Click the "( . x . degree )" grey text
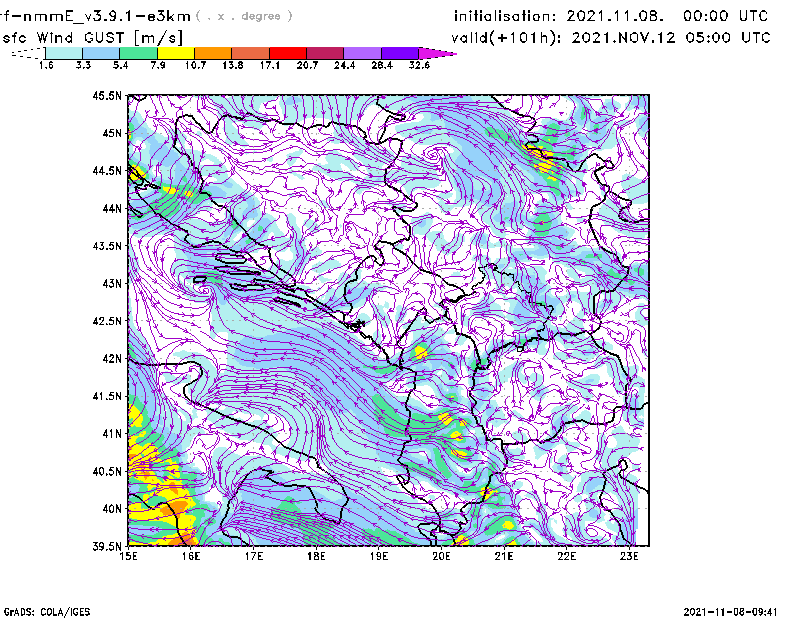This screenshot has width=800, height=618. click(x=244, y=16)
